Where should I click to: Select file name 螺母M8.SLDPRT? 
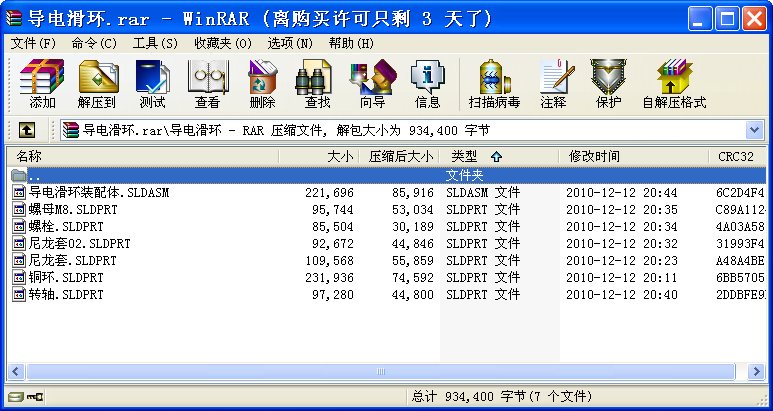pos(73,209)
